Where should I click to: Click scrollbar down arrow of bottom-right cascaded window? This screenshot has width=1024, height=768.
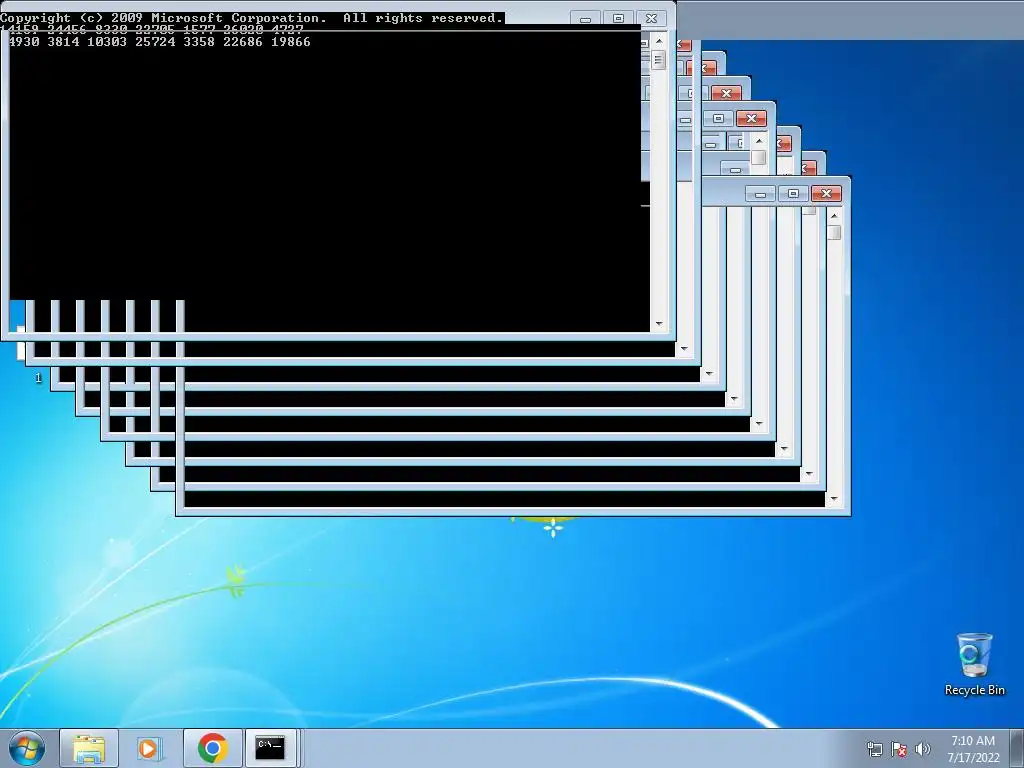pyautogui.click(x=834, y=500)
